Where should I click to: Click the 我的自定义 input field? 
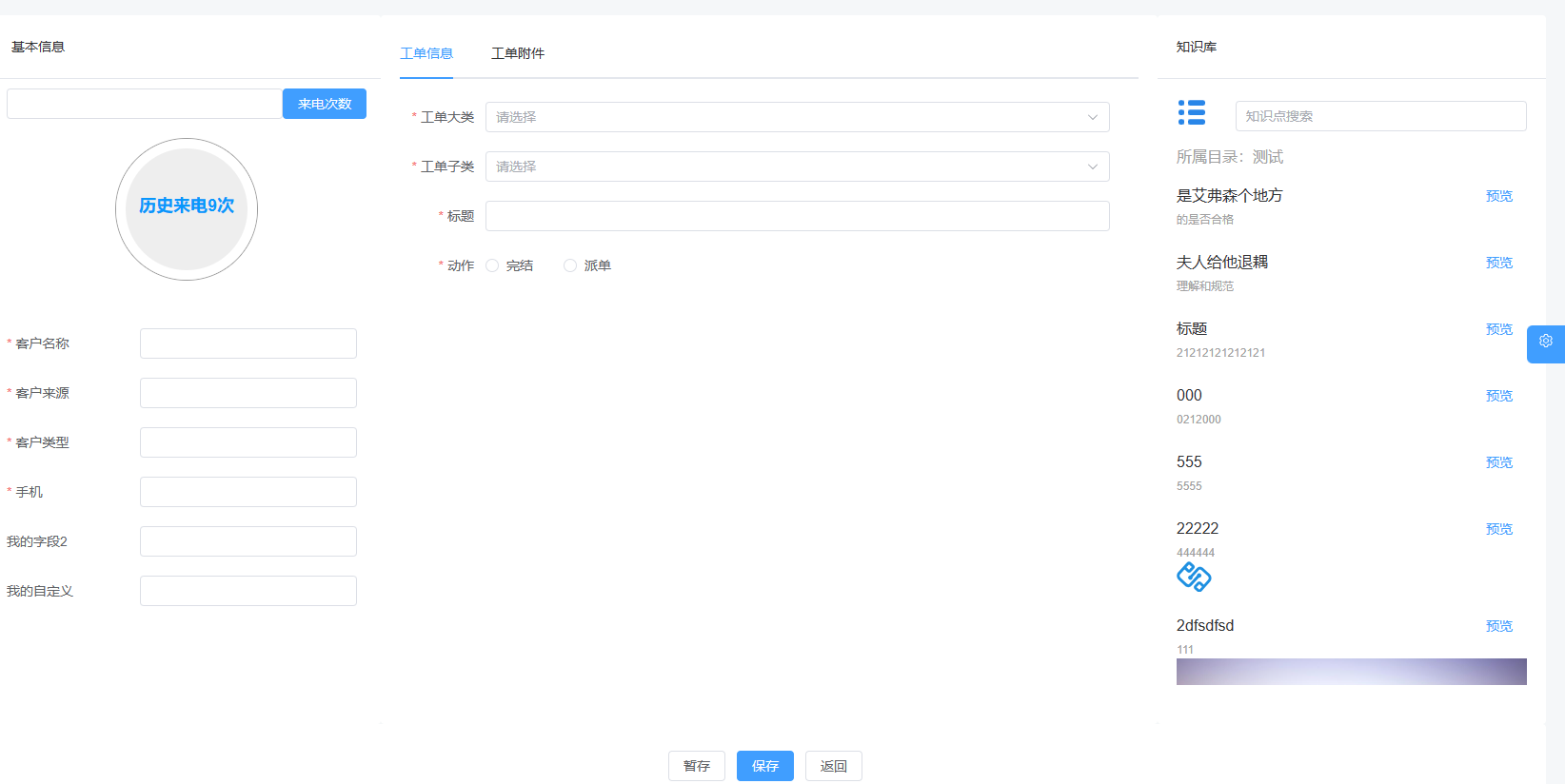tap(248, 591)
